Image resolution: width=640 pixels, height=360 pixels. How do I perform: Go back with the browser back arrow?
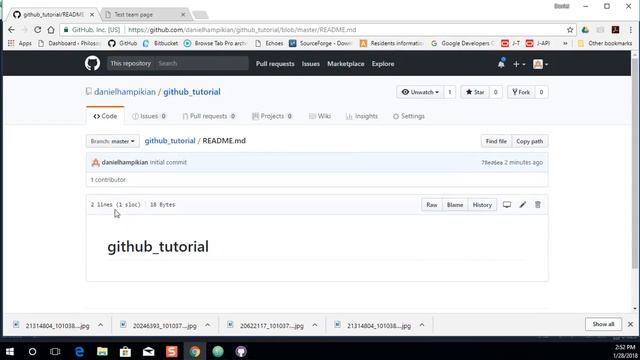tap(11, 30)
